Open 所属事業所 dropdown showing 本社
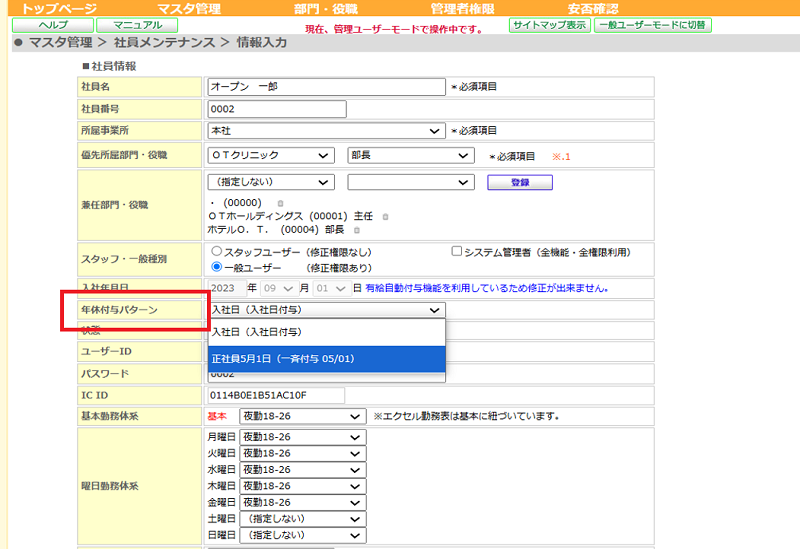Viewport: 800px width, 549px height. [327, 131]
